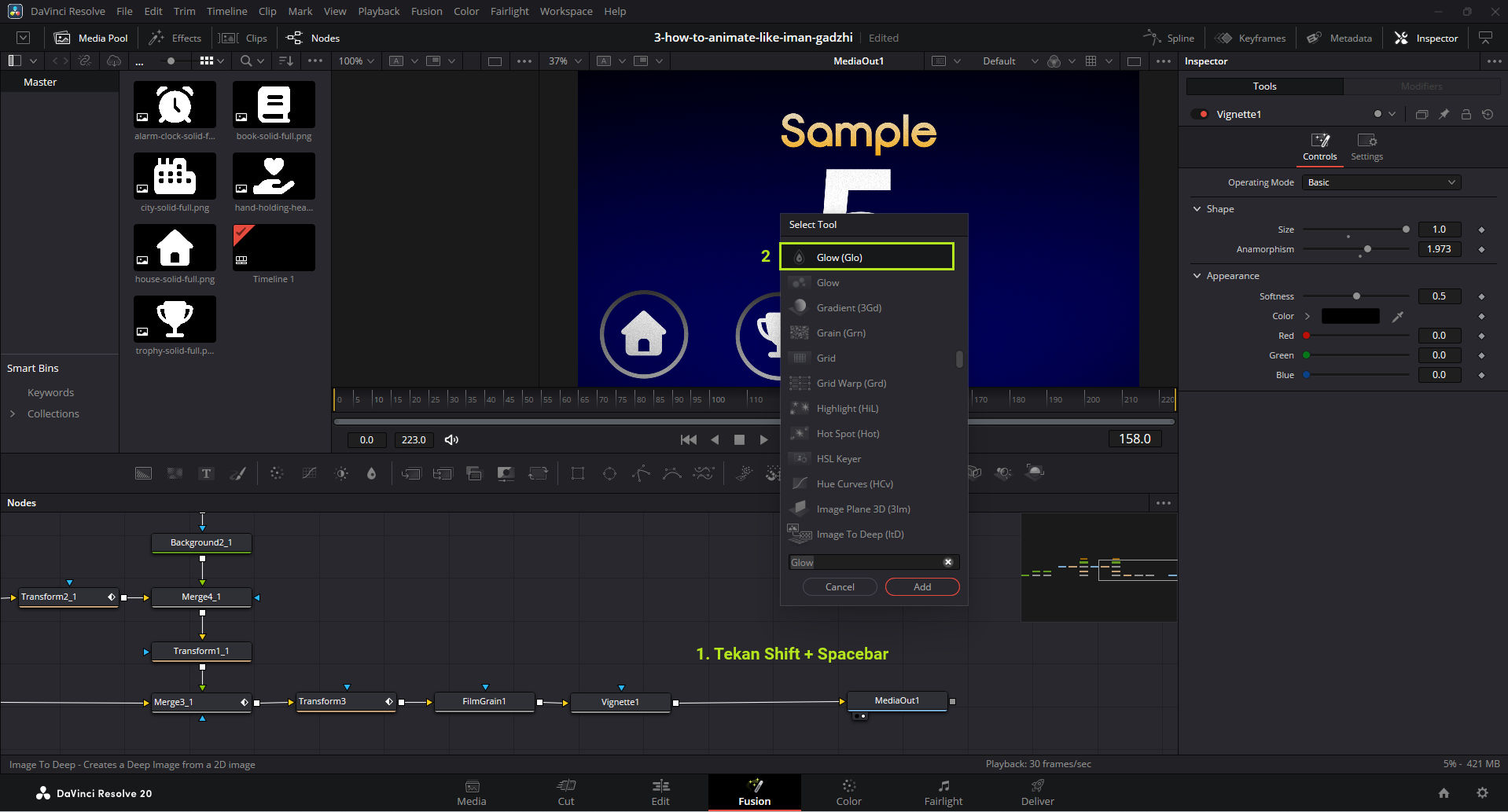Expand the Collections smart bin

tap(13, 414)
